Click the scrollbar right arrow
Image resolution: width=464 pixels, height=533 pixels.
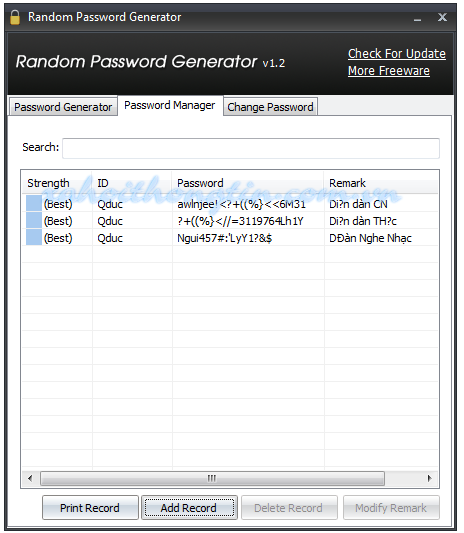point(430,478)
